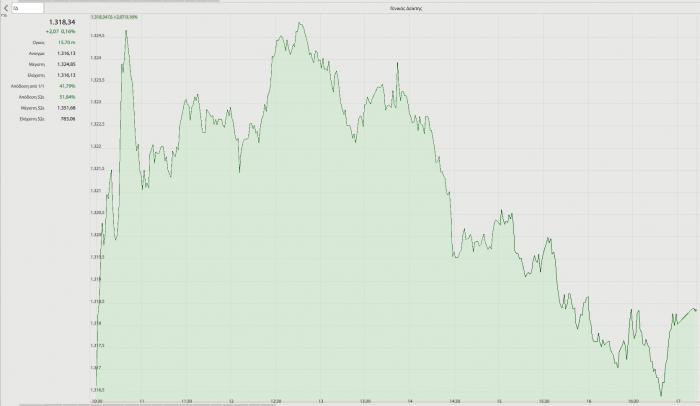Select the current price 1.318,34
Image resolution: width=700 pixels, height=406 pixels.
[62, 21]
